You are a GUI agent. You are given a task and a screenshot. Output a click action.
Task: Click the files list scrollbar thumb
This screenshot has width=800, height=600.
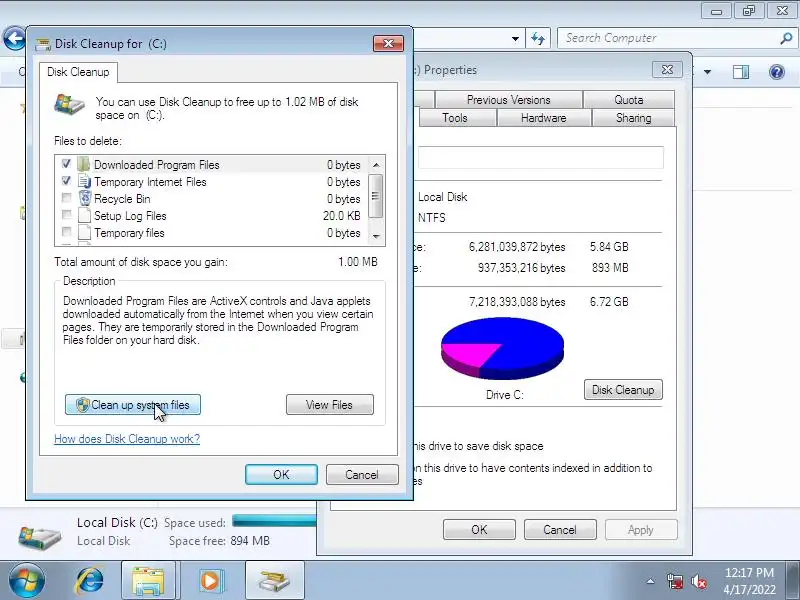(376, 196)
